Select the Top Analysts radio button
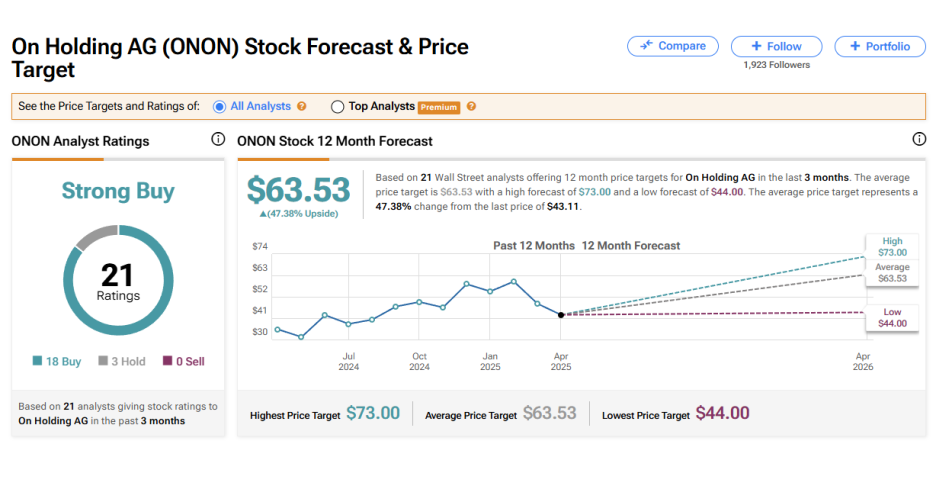The width and height of the screenshot is (936, 486). coord(337,106)
